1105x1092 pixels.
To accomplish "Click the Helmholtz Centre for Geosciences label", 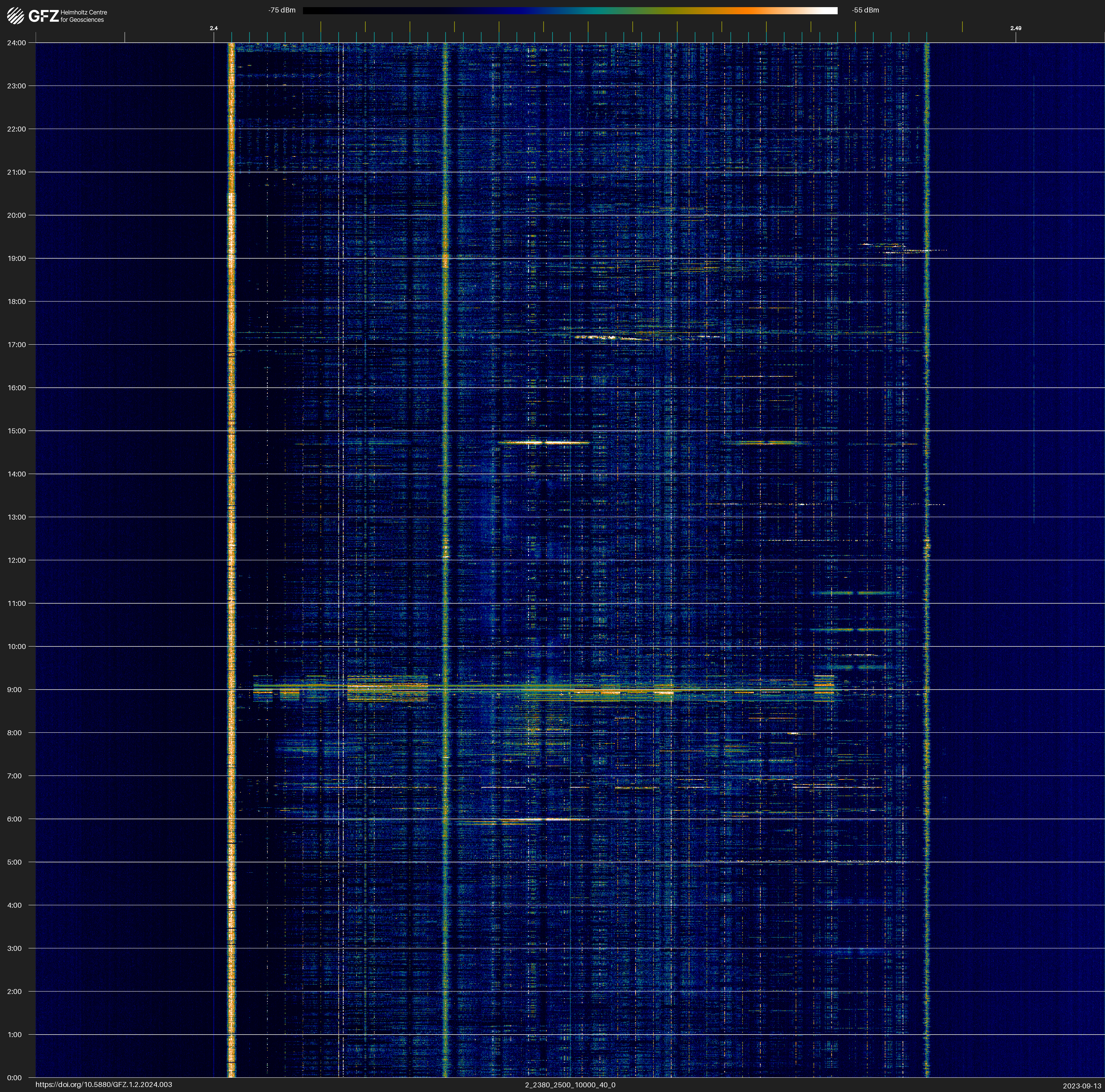I will click(x=83, y=16).
